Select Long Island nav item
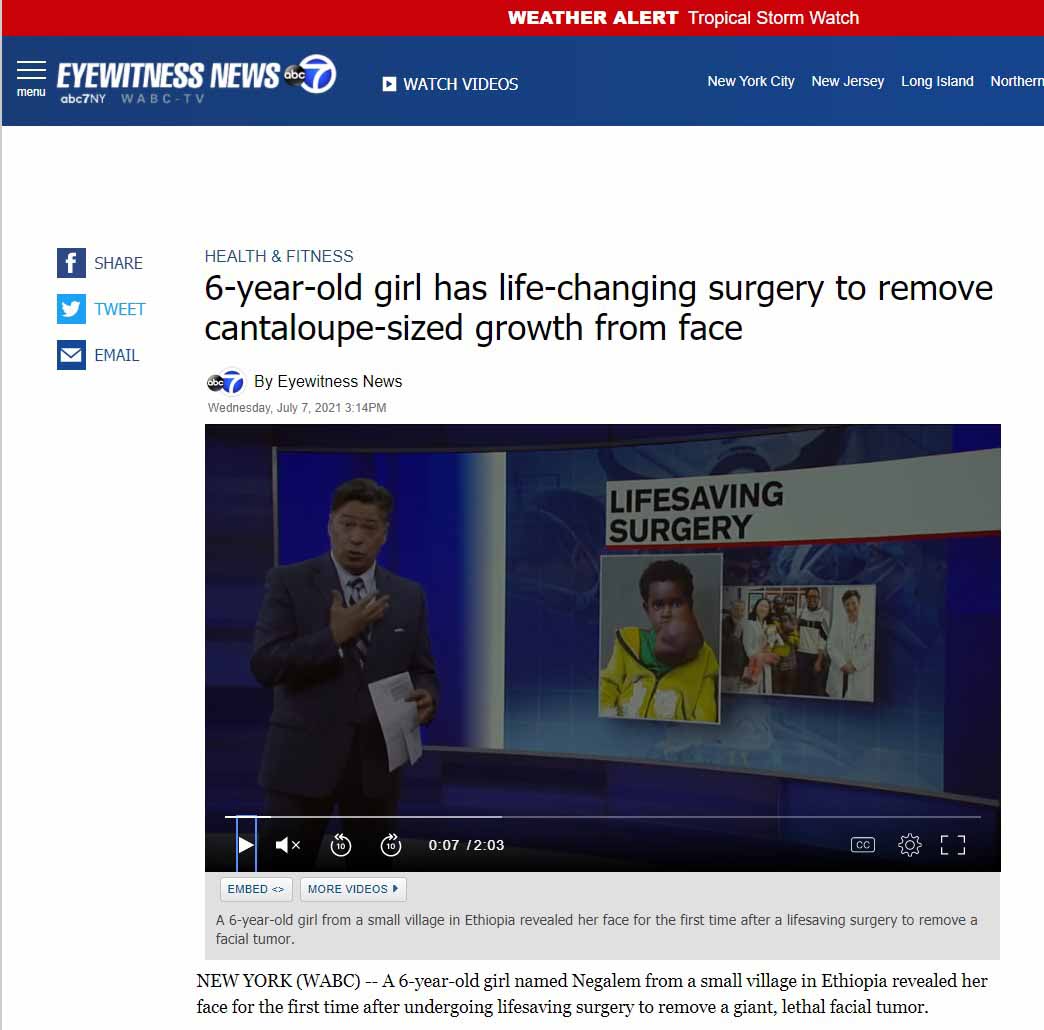 (937, 81)
